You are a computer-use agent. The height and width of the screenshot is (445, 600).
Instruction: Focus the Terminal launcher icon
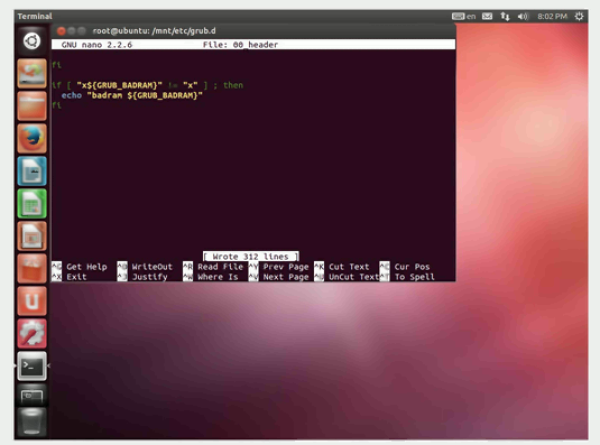32,367
